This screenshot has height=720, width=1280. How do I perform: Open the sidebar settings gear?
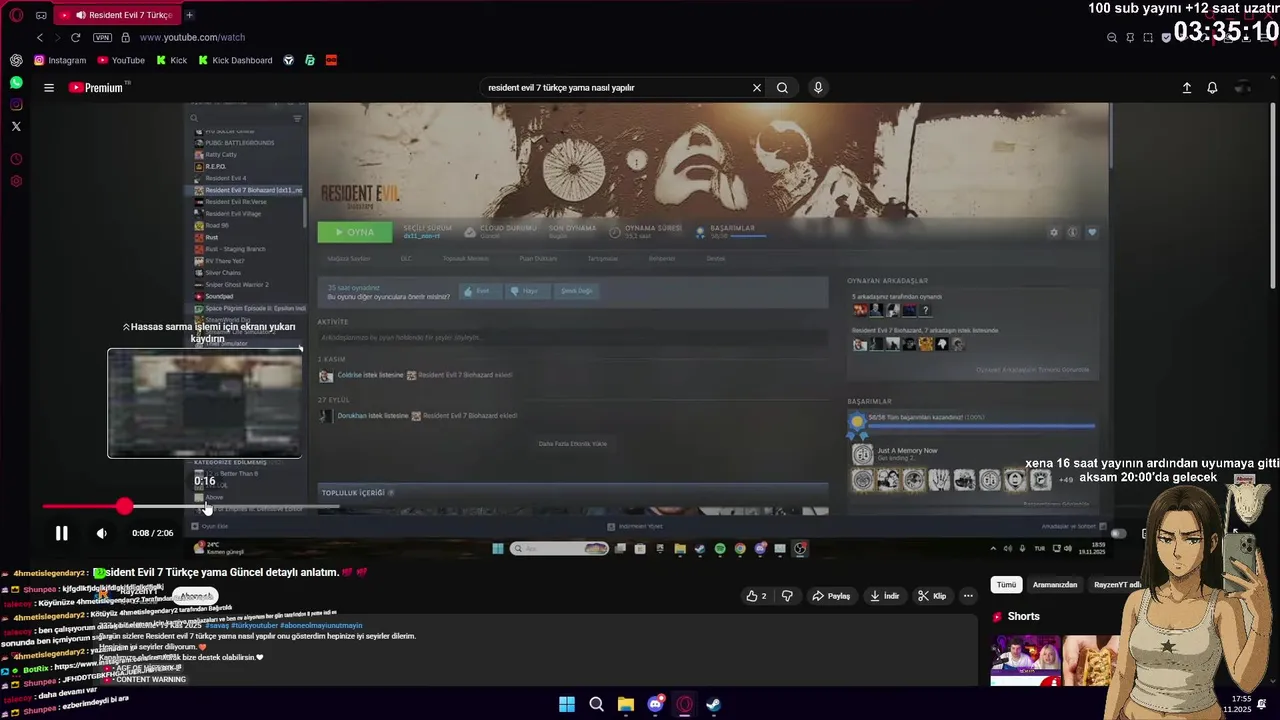click(16, 181)
